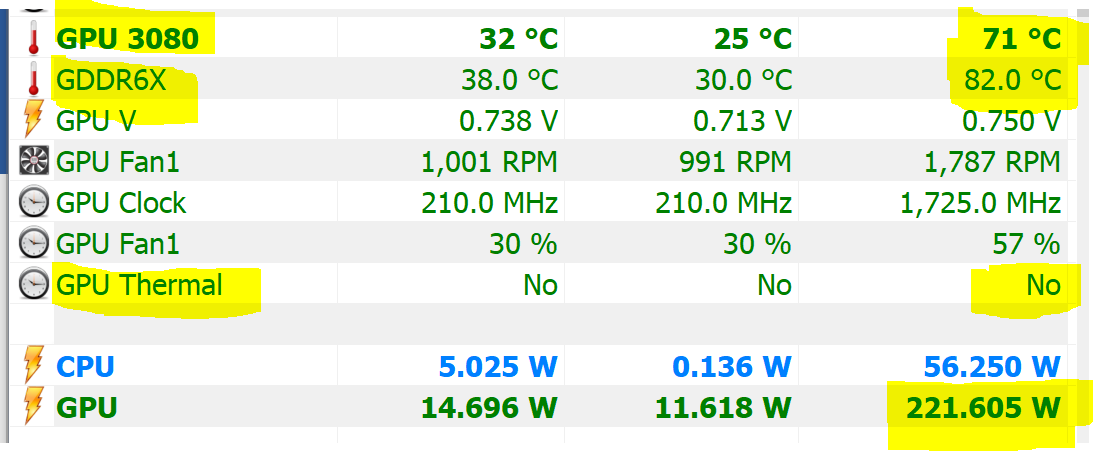Click the 991 RPM fan speed value
Image resolution: width=1093 pixels, height=451 pixels.
tap(735, 162)
